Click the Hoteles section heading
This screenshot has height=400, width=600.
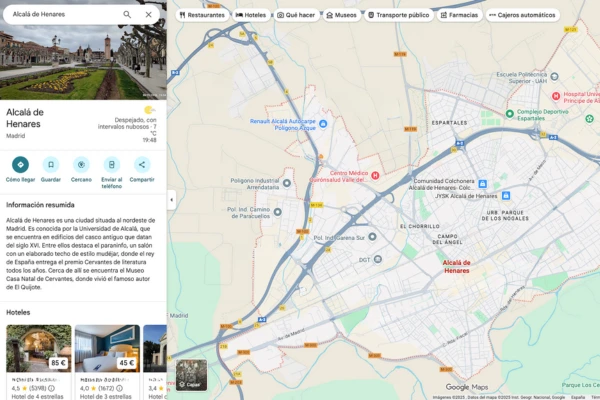(18, 312)
